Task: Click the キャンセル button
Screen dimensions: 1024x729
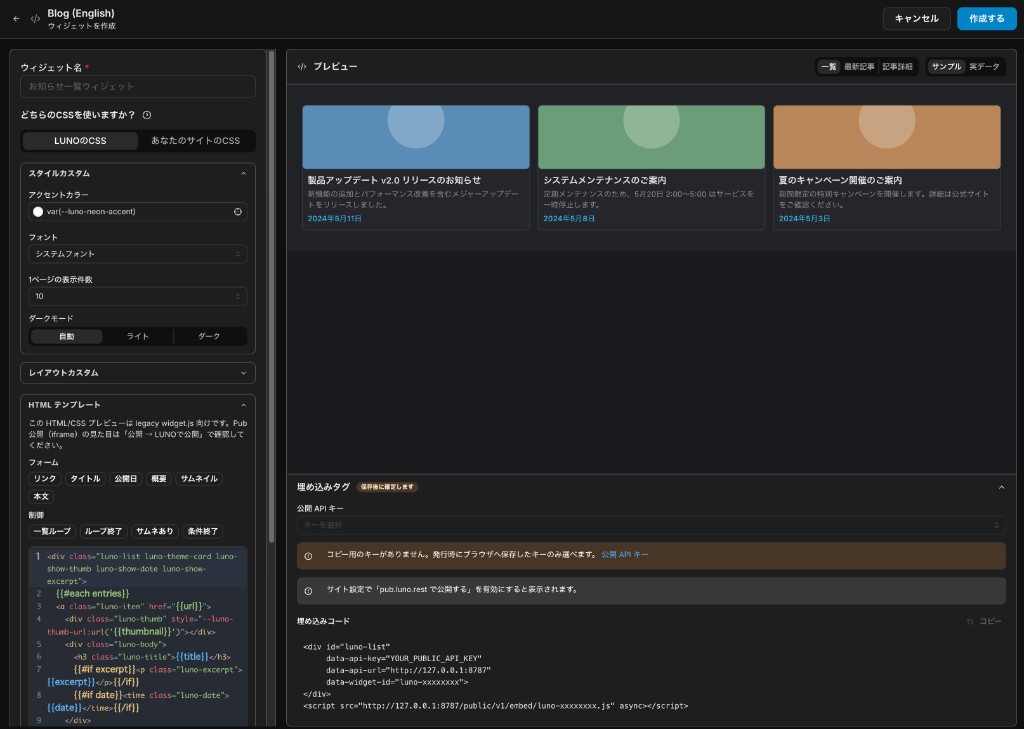Action: [x=916, y=19]
